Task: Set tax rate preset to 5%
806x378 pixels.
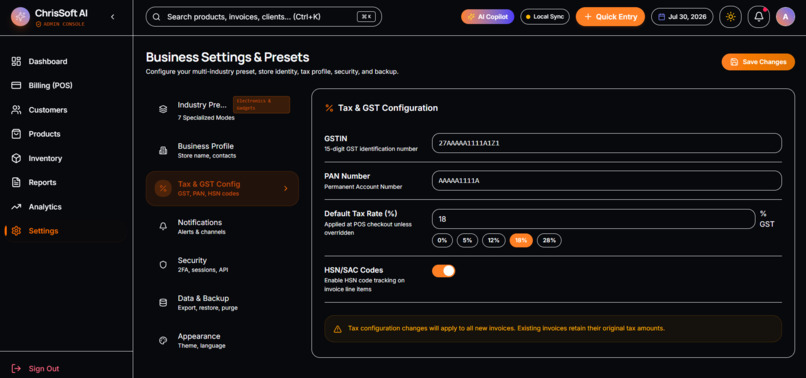Action: [467, 240]
